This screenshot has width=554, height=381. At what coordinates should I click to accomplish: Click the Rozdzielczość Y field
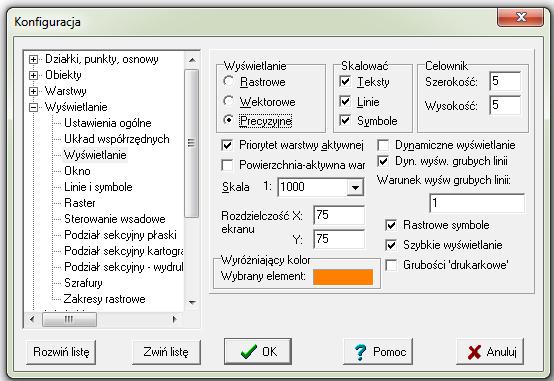click(x=339, y=239)
